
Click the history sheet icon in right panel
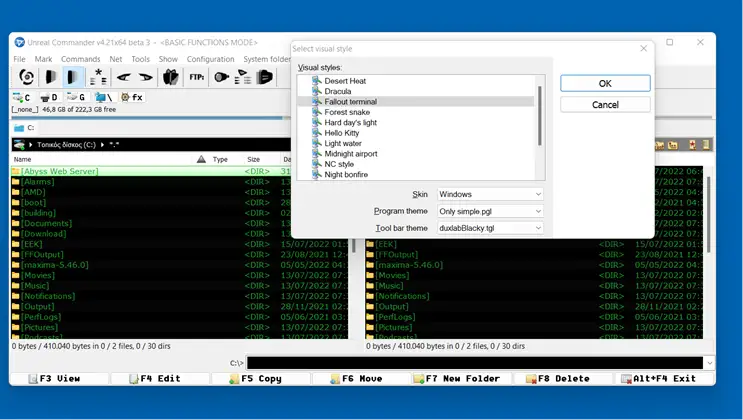[x=706, y=145]
